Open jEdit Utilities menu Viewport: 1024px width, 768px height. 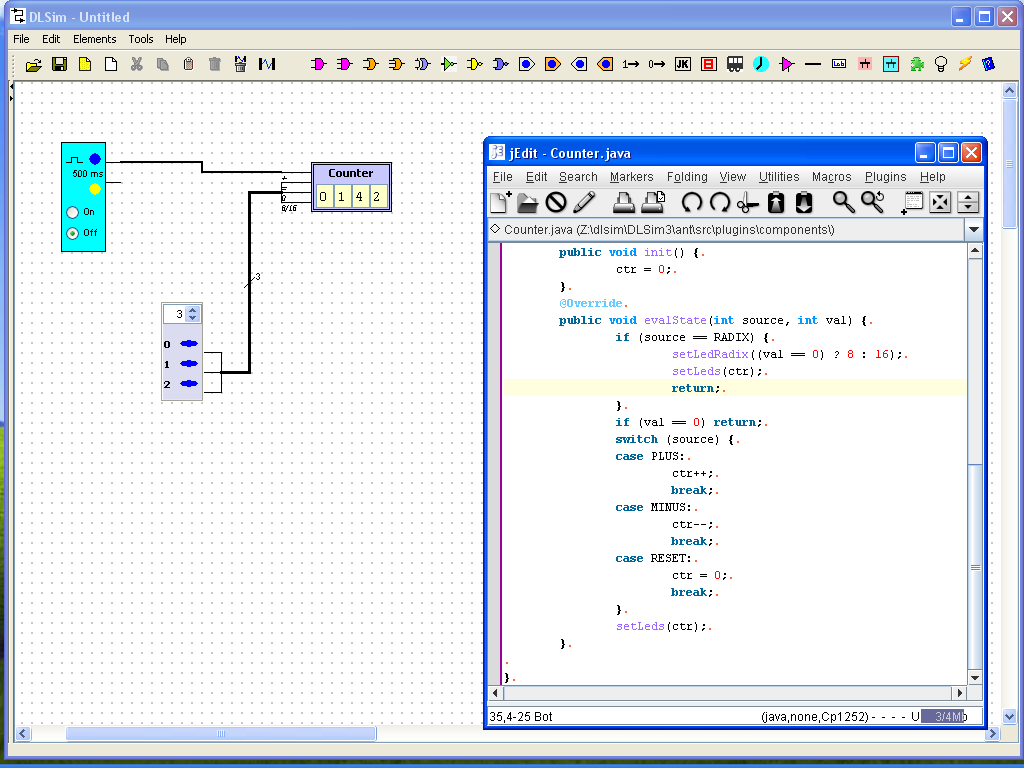coord(779,176)
